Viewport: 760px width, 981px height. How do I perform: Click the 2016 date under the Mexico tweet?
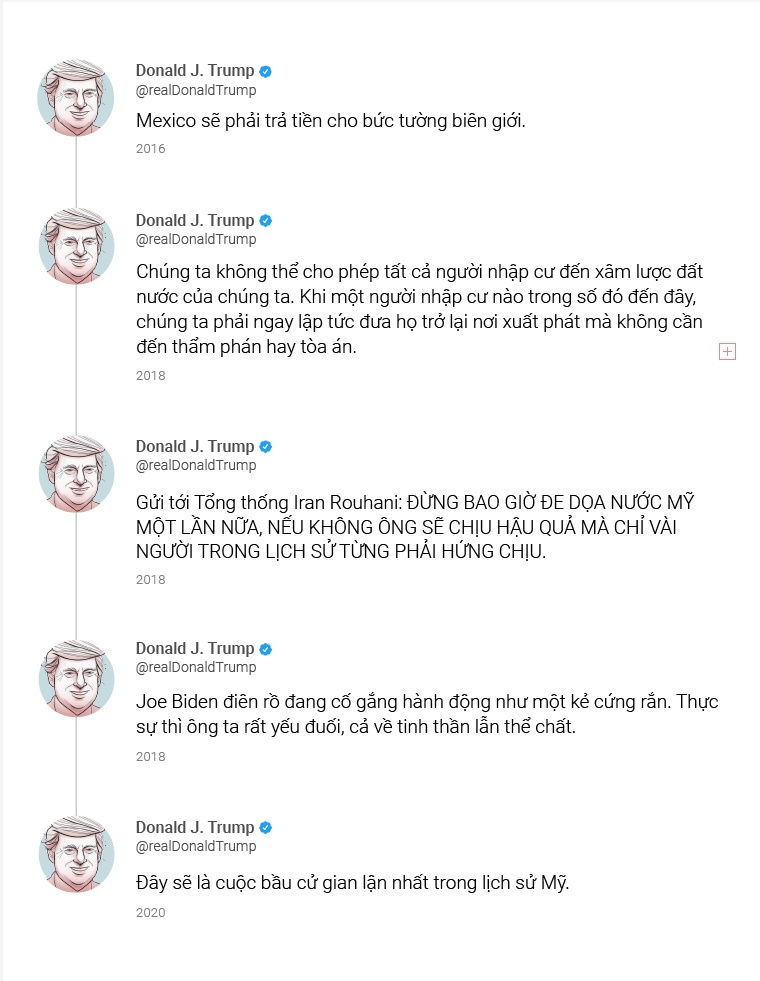tap(151, 148)
